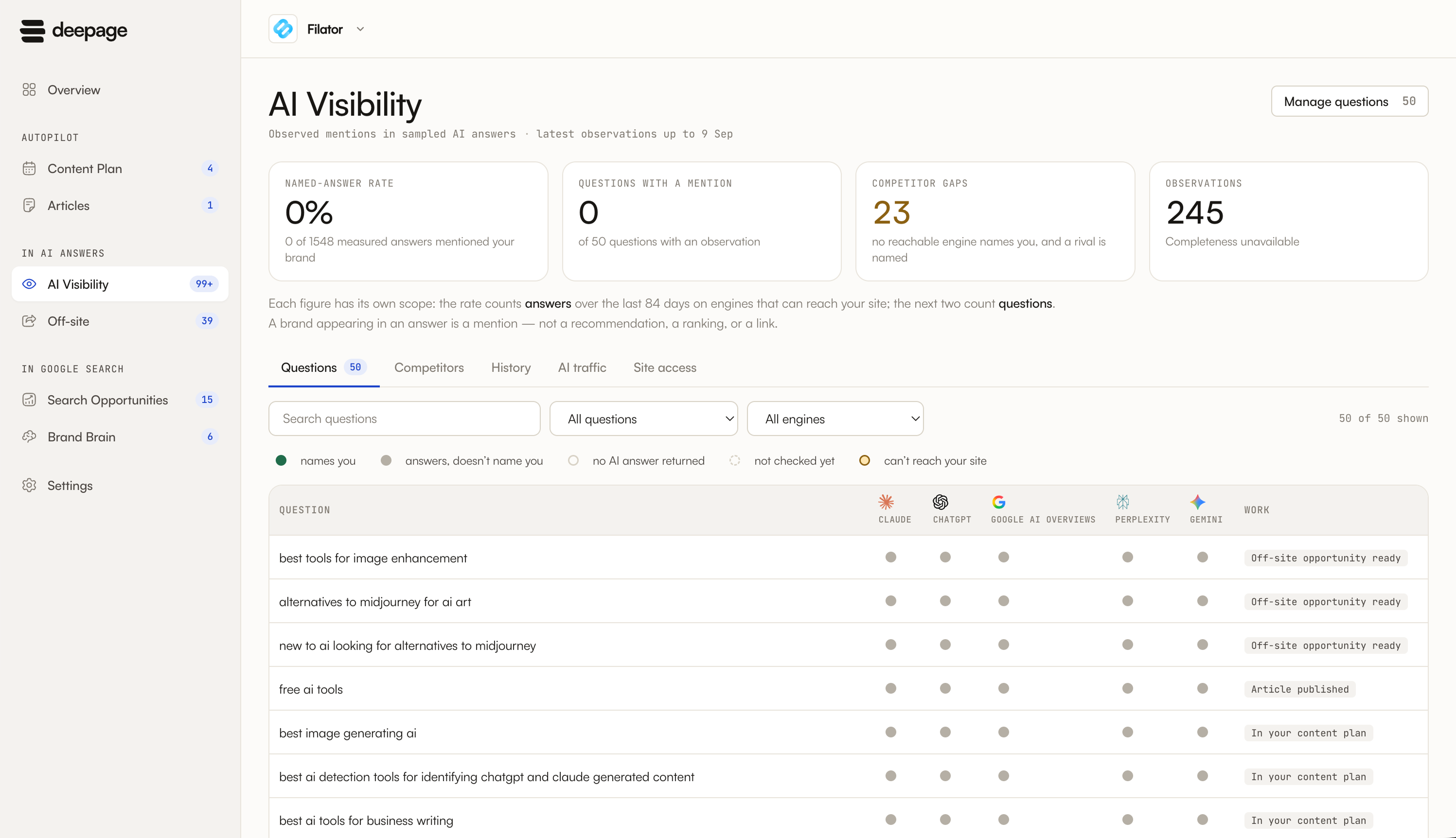Click 'alternatives to midjourney for ai art'
This screenshot has height=838, width=1456.
coord(375,601)
